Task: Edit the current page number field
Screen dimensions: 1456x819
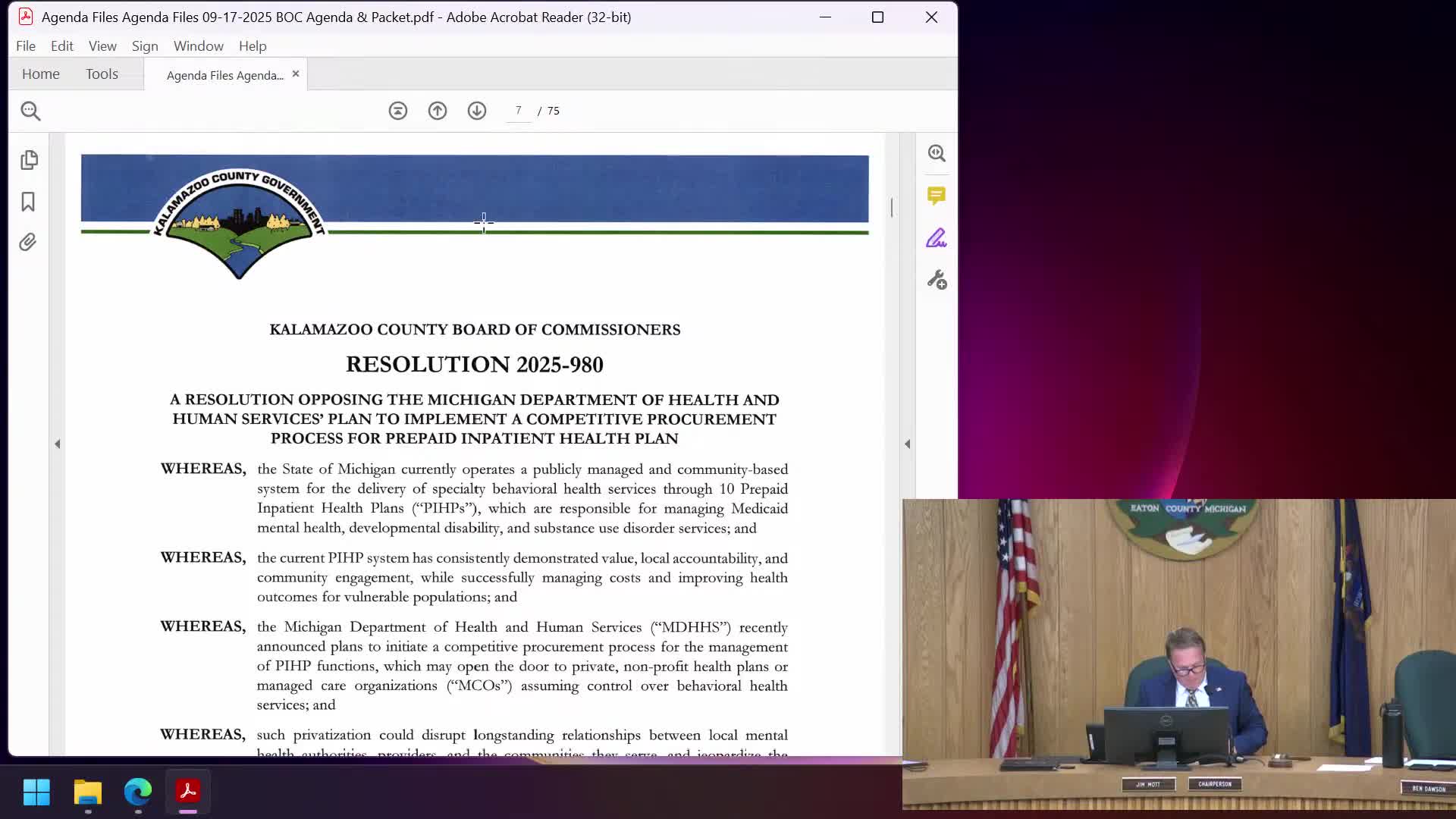Action: pos(519,111)
